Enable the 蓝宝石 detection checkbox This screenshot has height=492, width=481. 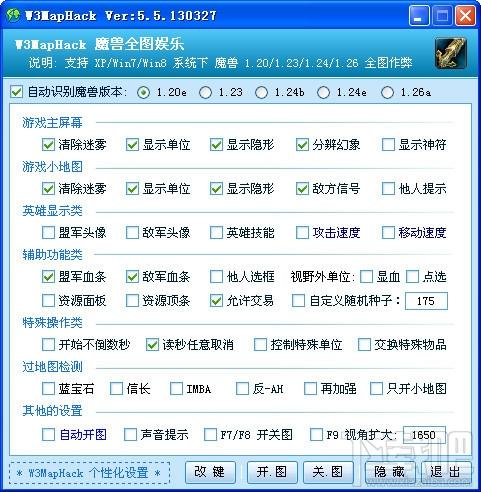point(48,389)
